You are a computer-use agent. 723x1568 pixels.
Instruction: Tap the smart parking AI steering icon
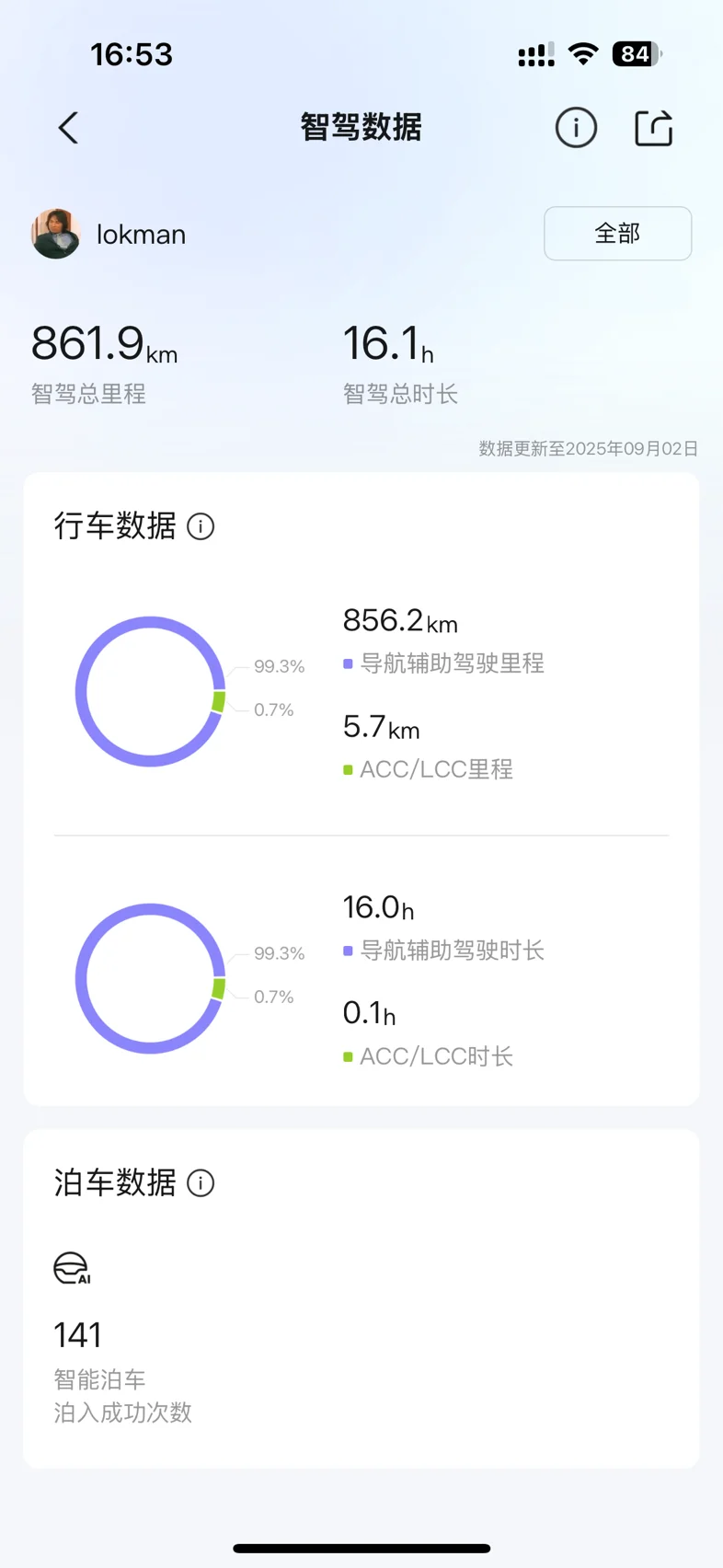tap(72, 1268)
